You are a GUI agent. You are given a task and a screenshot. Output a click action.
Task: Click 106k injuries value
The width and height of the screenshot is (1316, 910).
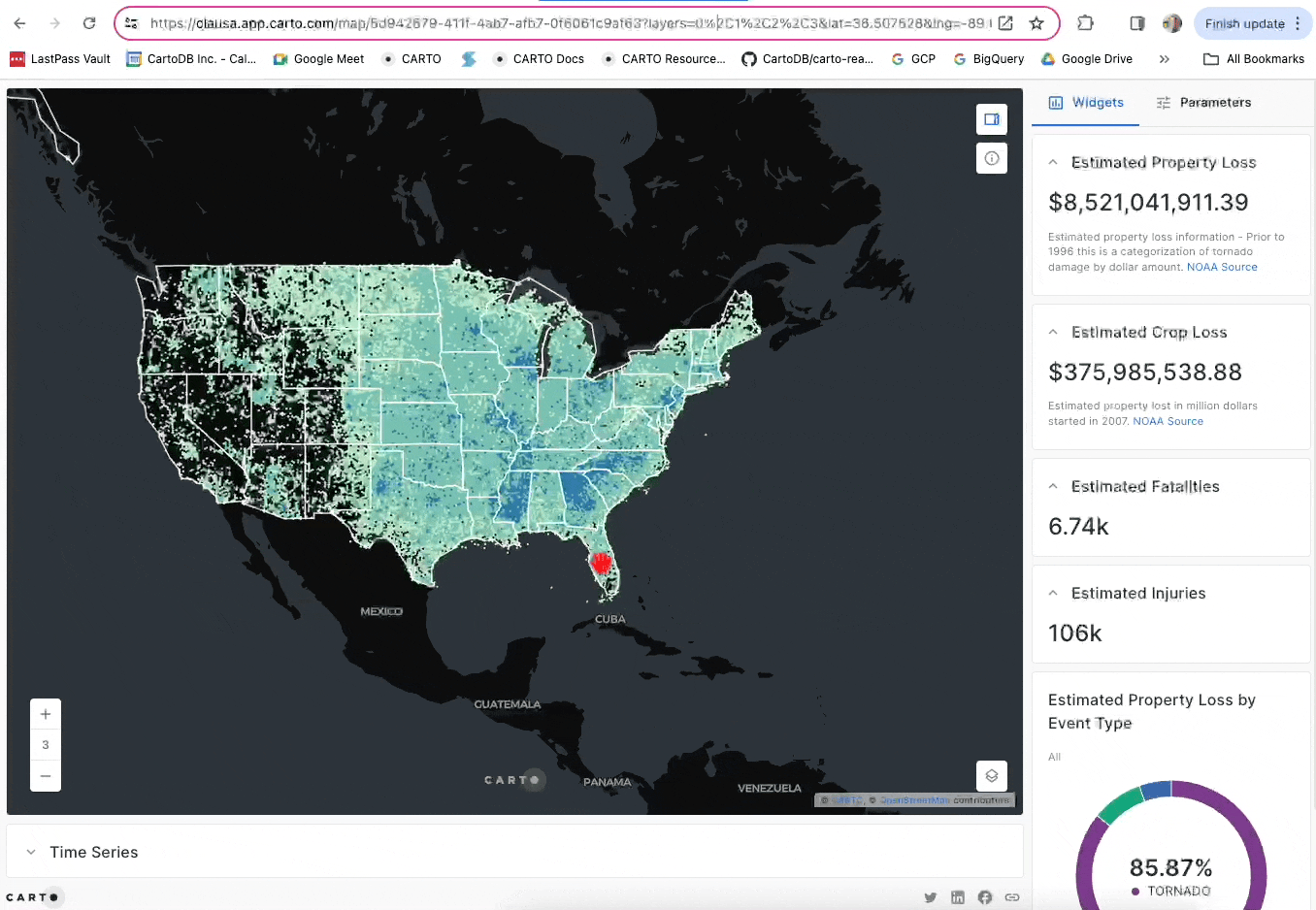click(1075, 634)
